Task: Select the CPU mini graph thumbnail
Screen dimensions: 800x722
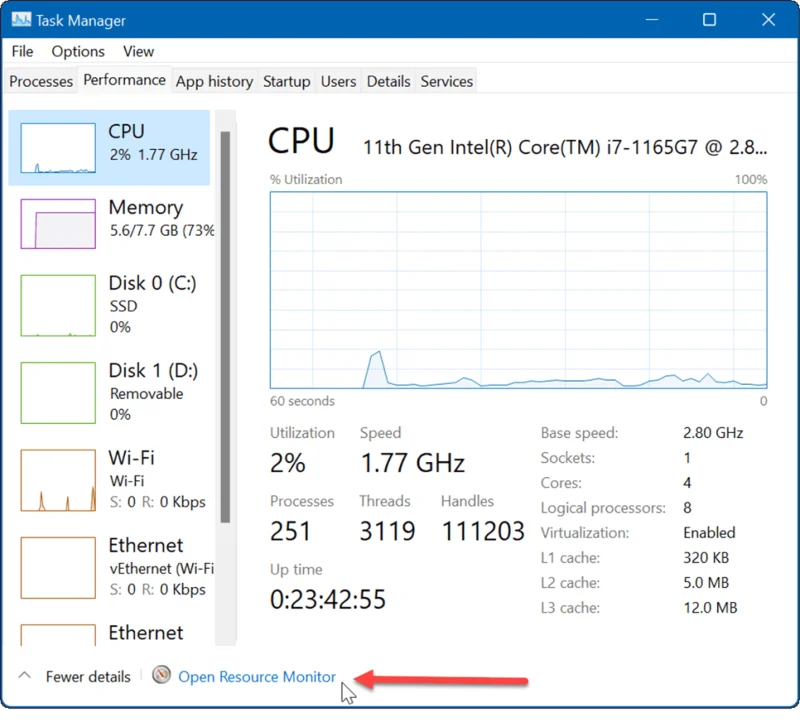Action: 58,148
